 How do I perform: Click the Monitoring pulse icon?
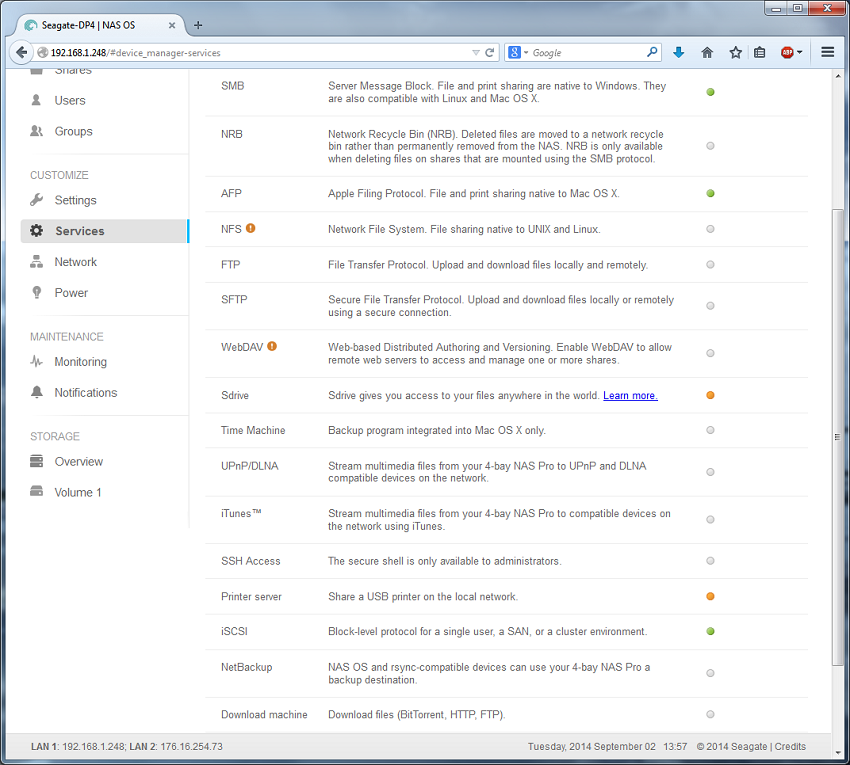36,362
